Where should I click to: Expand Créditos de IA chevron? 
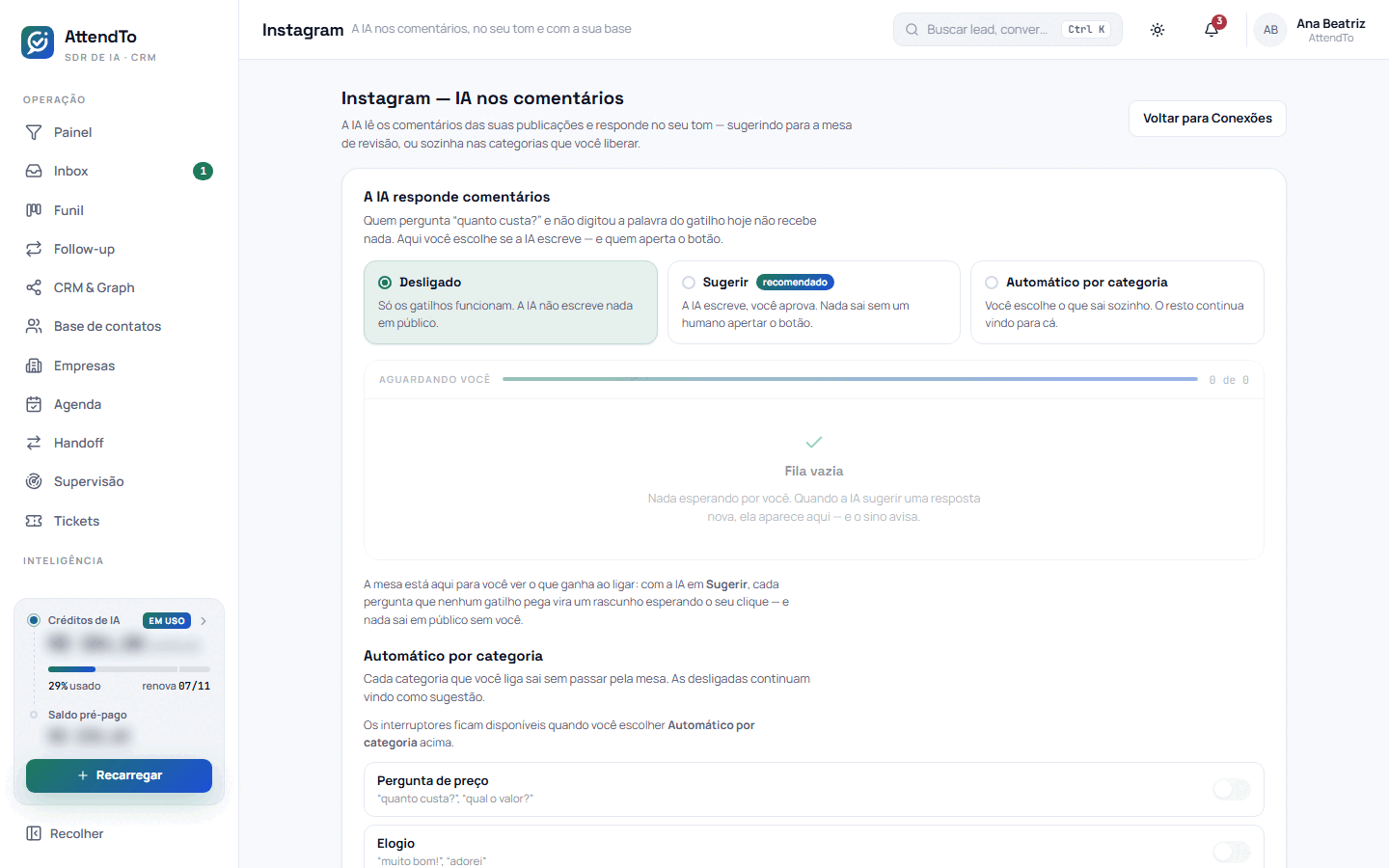[x=204, y=621]
